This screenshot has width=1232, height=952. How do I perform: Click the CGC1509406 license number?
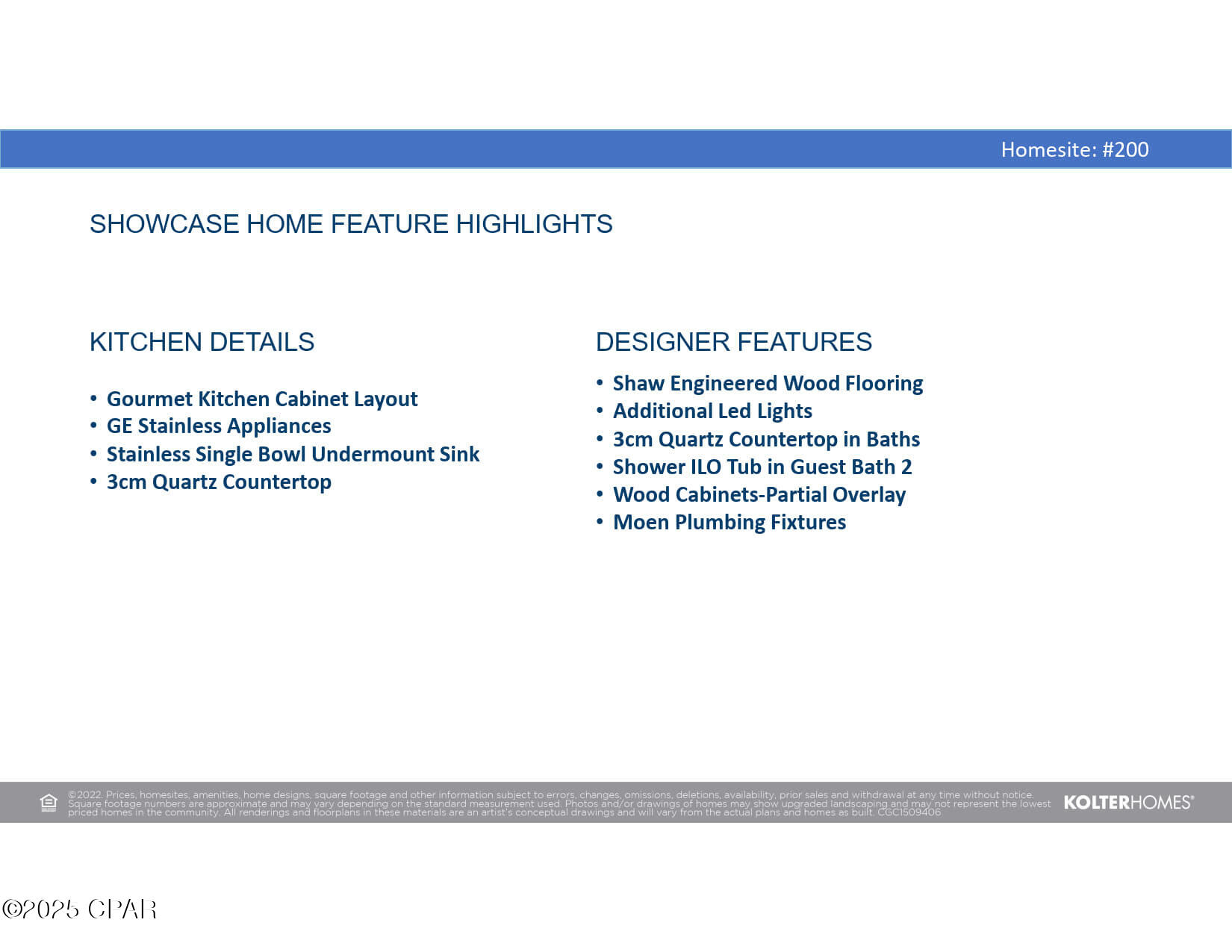click(x=909, y=812)
